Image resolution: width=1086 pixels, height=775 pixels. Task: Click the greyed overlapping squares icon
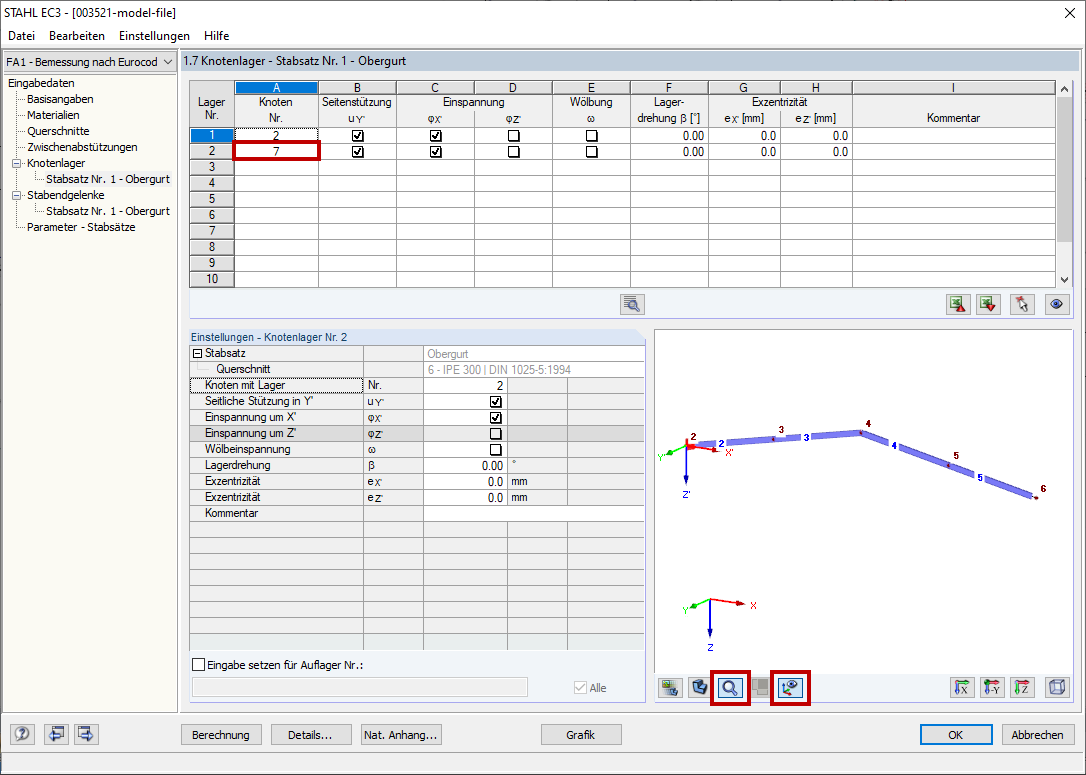point(760,688)
